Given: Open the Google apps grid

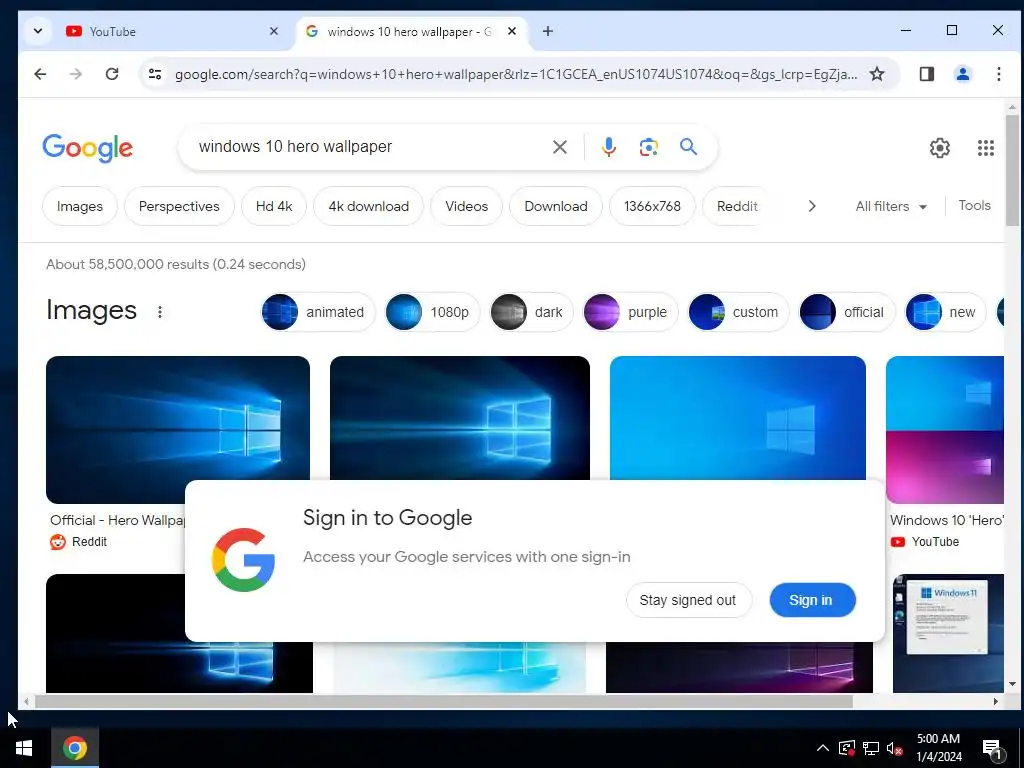Looking at the screenshot, I should 985,148.
